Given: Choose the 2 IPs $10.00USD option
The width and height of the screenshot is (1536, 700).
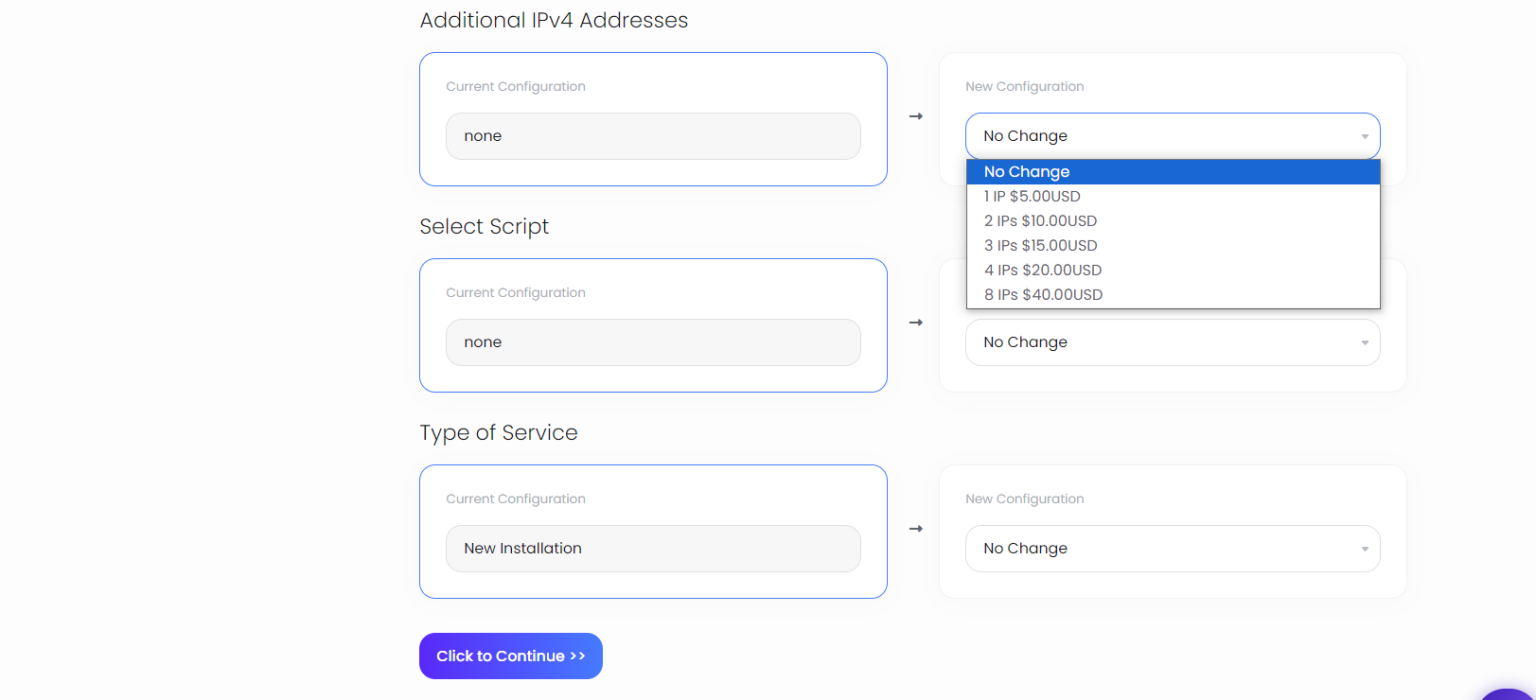Looking at the screenshot, I should click(x=1040, y=220).
